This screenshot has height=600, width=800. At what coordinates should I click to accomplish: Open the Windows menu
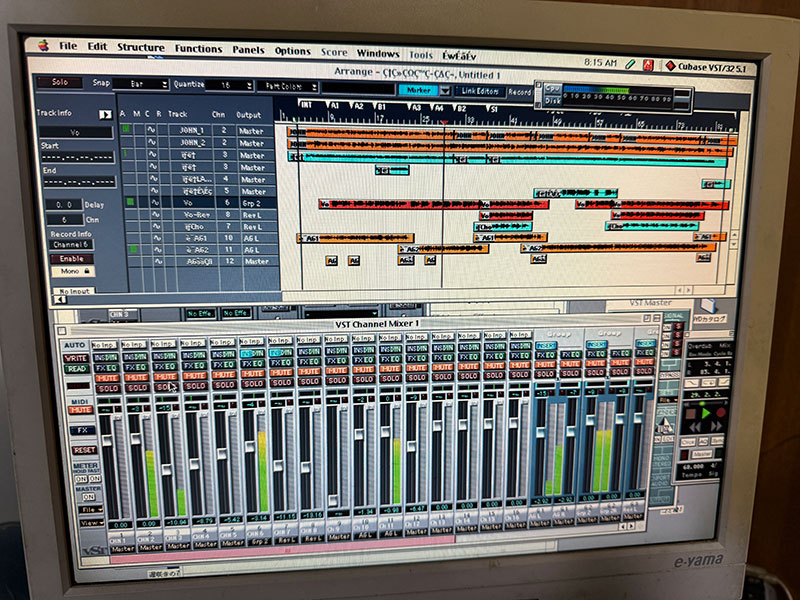click(378, 53)
